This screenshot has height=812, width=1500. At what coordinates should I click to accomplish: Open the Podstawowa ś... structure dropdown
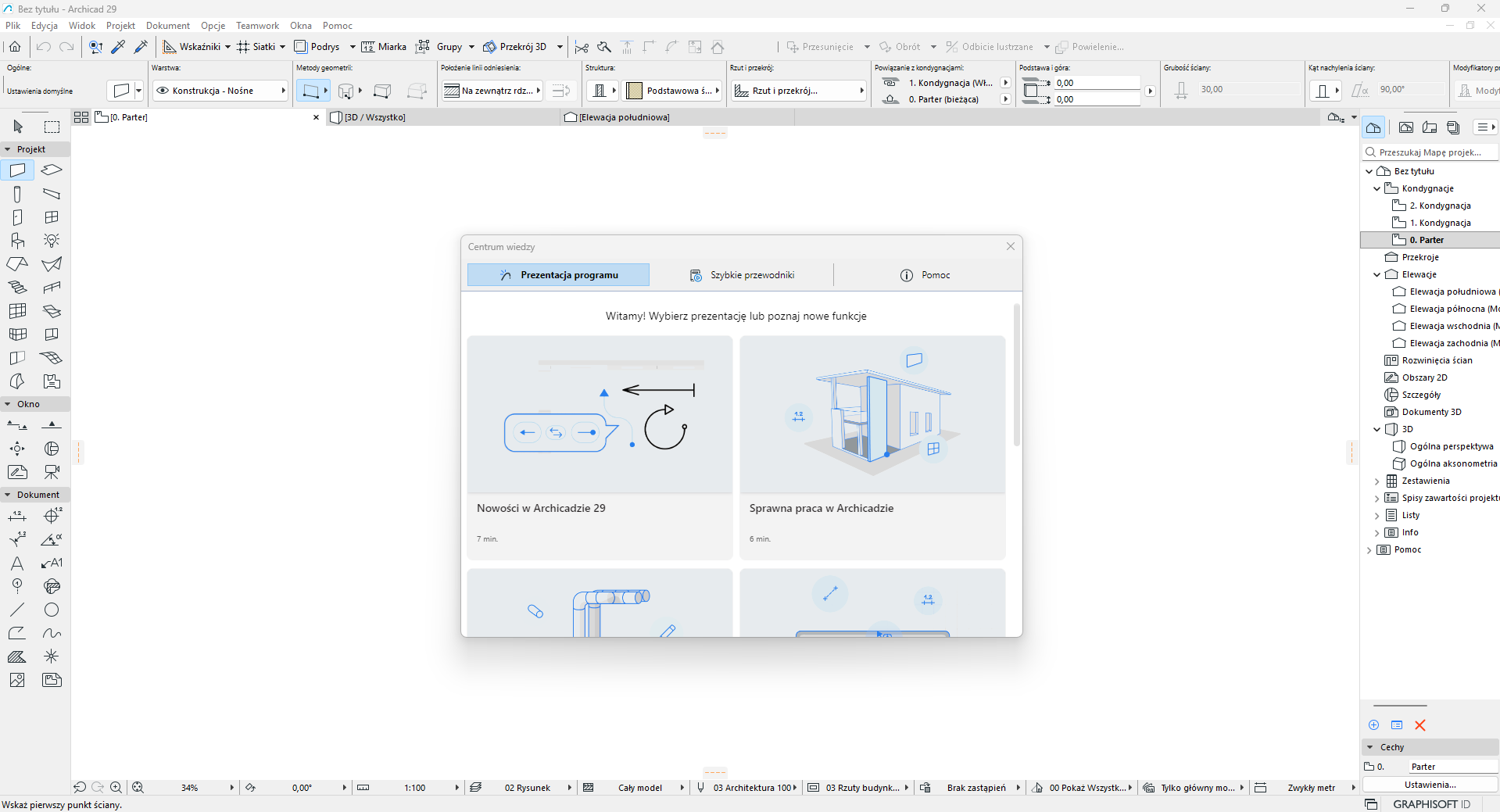(x=672, y=91)
